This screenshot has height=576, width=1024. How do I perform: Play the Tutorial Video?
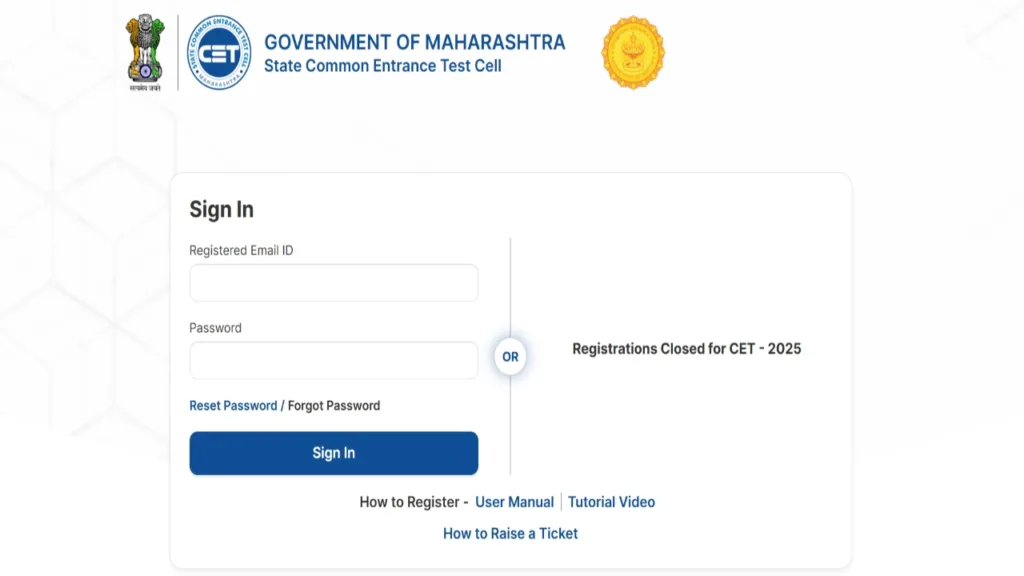click(x=611, y=501)
